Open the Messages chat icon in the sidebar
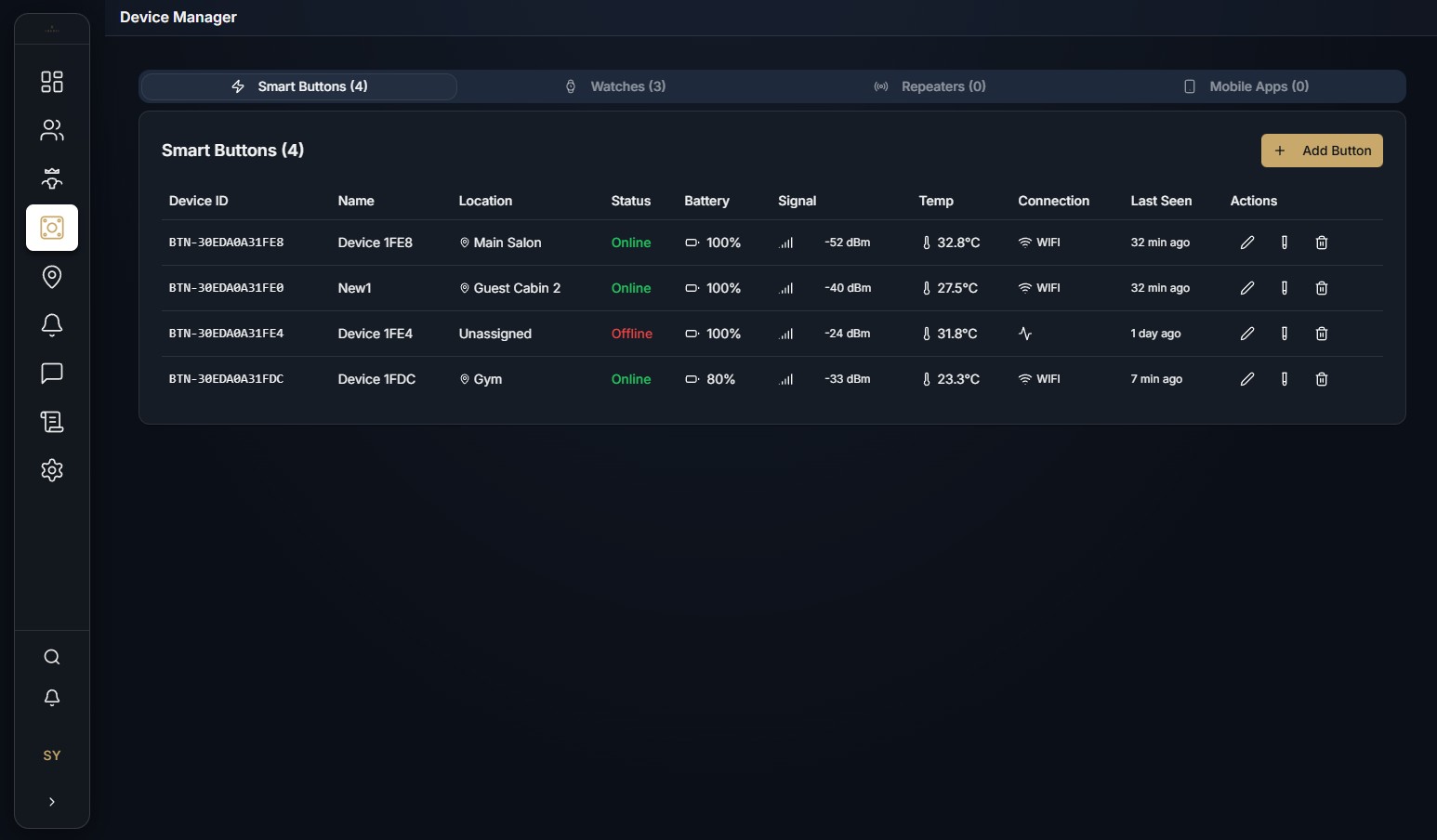Image resolution: width=1437 pixels, height=840 pixels. tap(51, 374)
